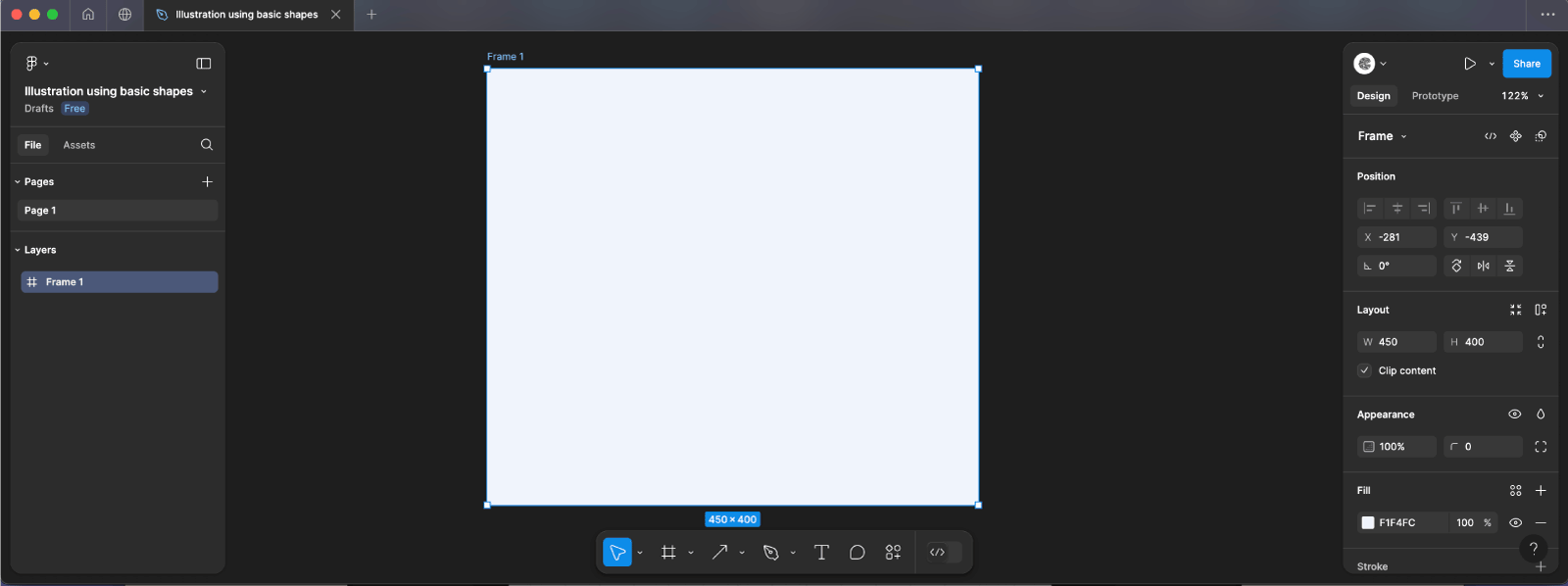Click the Present play button
The image size is (1568, 586).
click(x=1470, y=64)
